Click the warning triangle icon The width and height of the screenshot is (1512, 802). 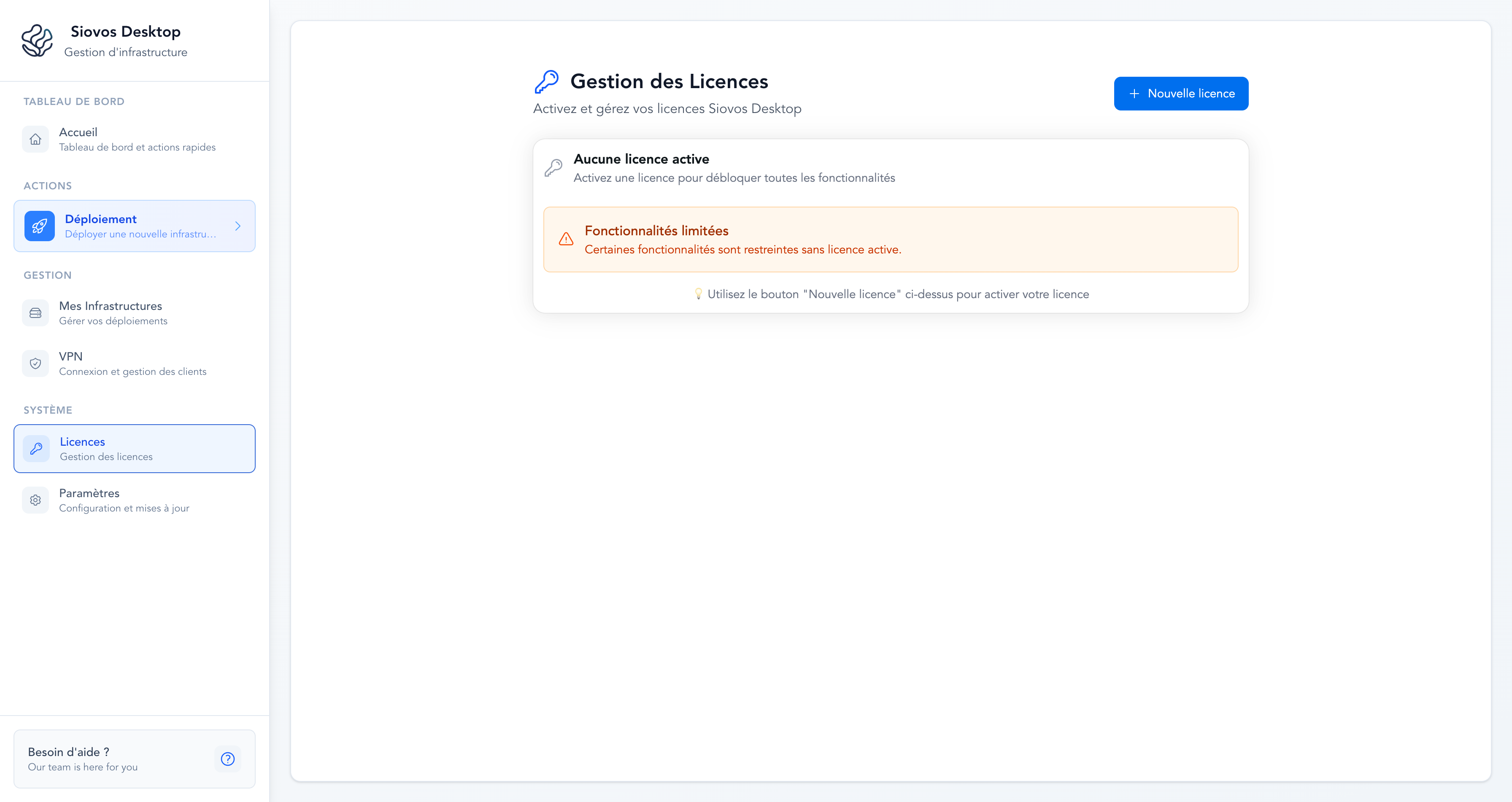566,239
